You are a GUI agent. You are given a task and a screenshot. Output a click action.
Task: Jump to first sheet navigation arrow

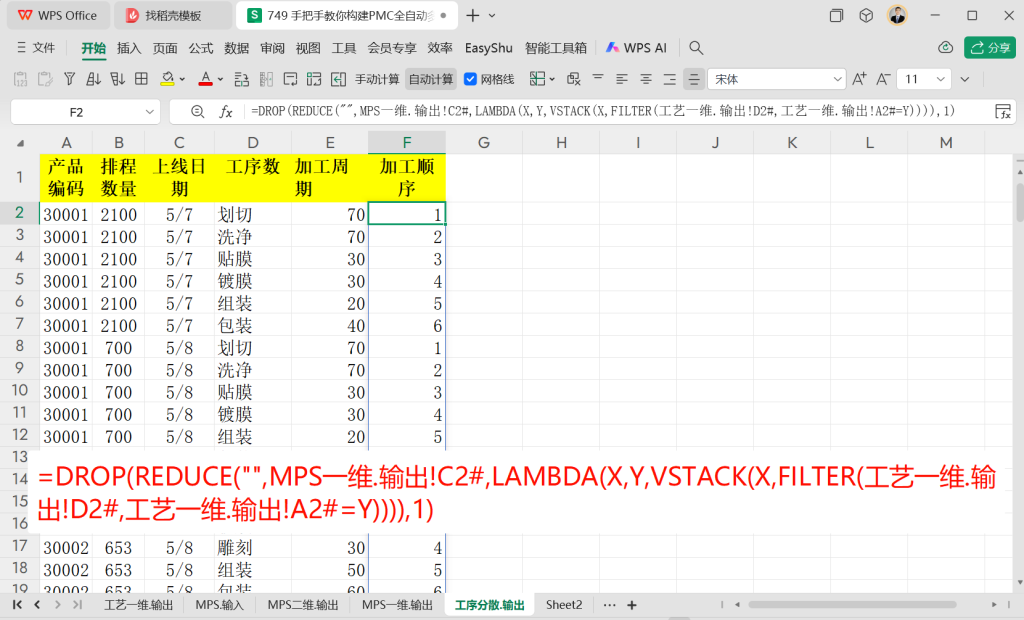(17, 605)
